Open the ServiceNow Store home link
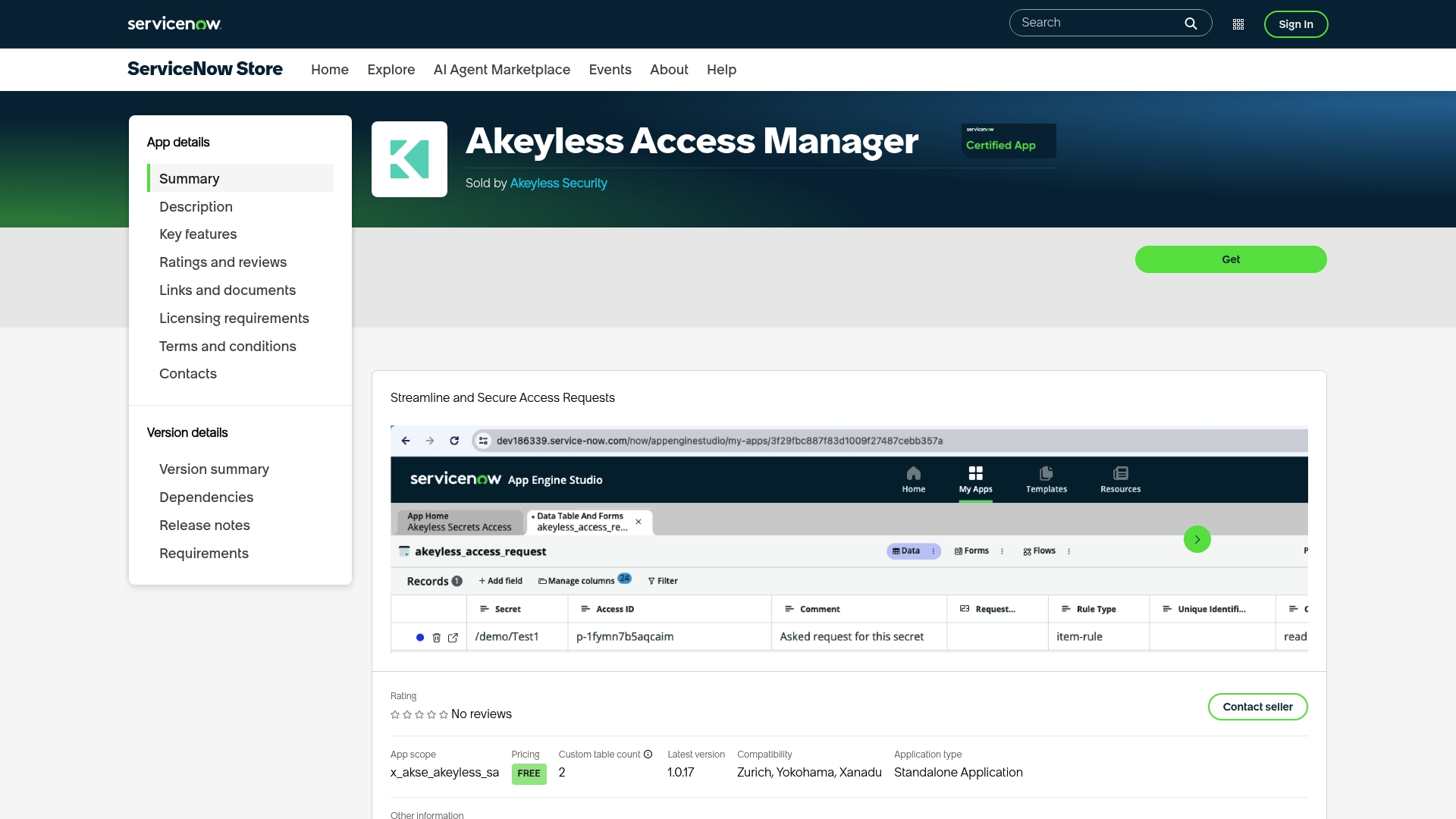Viewport: 1456px width, 819px height. click(x=205, y=69)
